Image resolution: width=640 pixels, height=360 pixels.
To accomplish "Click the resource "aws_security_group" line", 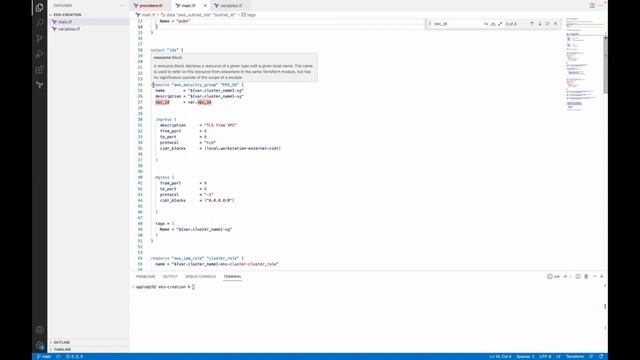I will point(198,84).
